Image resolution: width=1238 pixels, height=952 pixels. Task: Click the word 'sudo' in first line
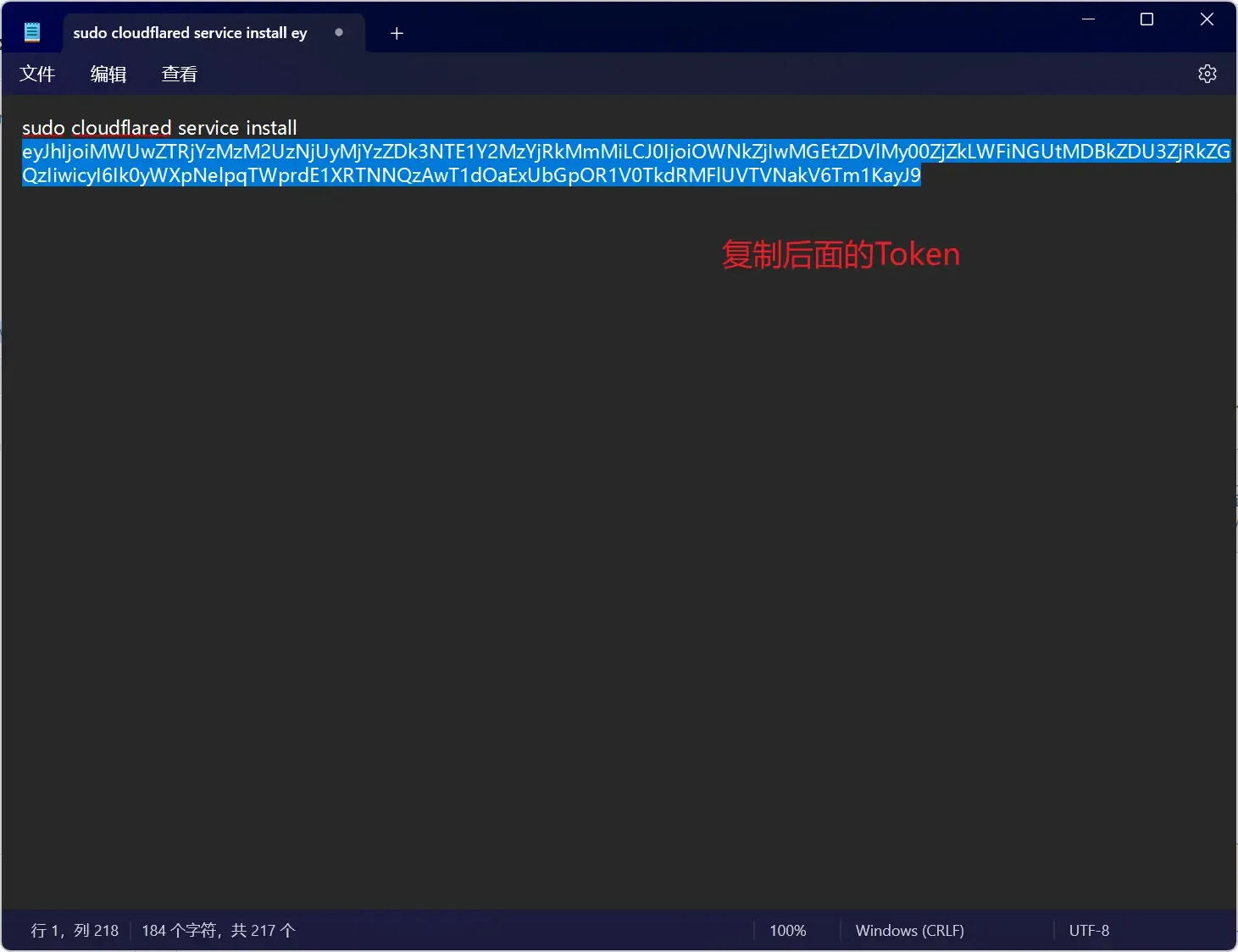pos(43,128)
